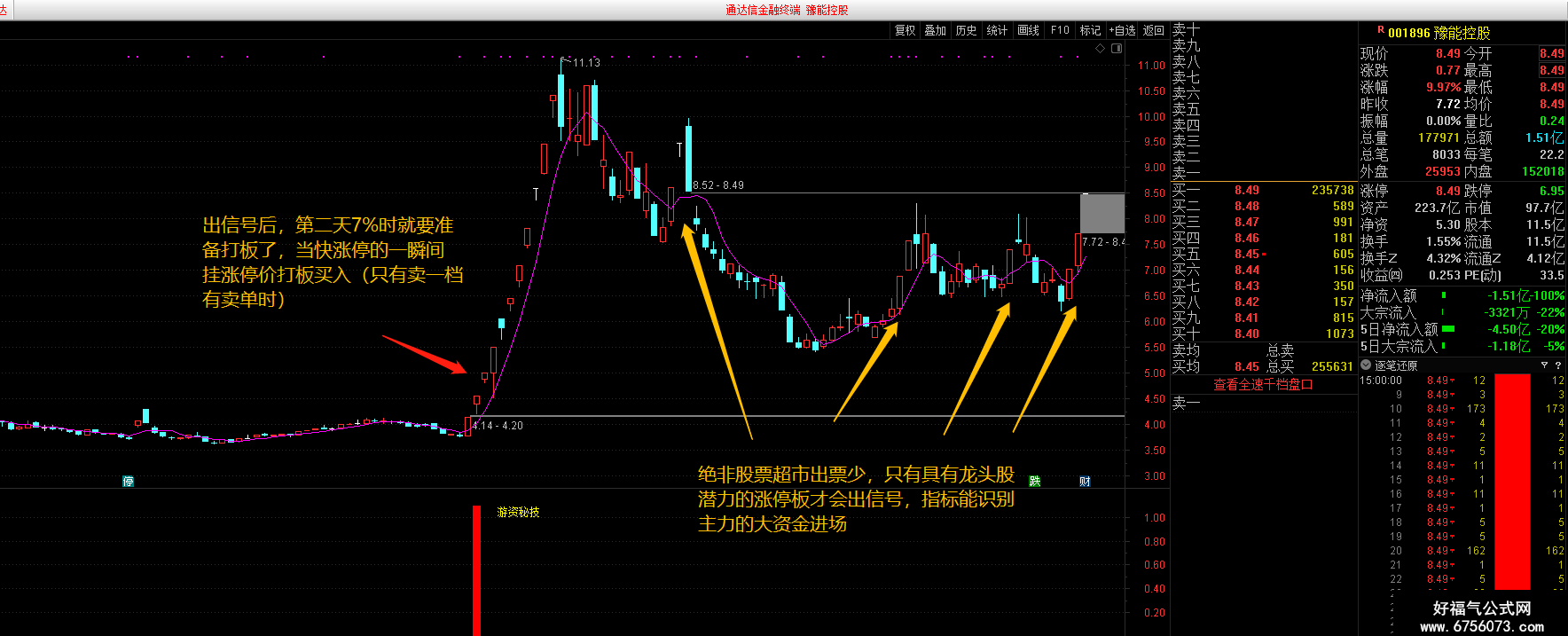Open the 历史 history tab
The image size is (1568, 636).
[x=966, y=30]
